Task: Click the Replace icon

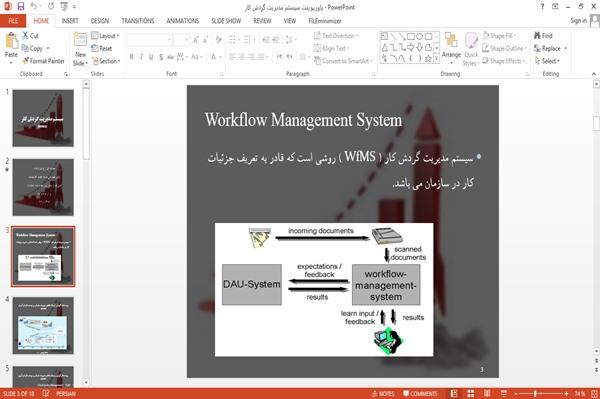Action: (x=537, y=48)
